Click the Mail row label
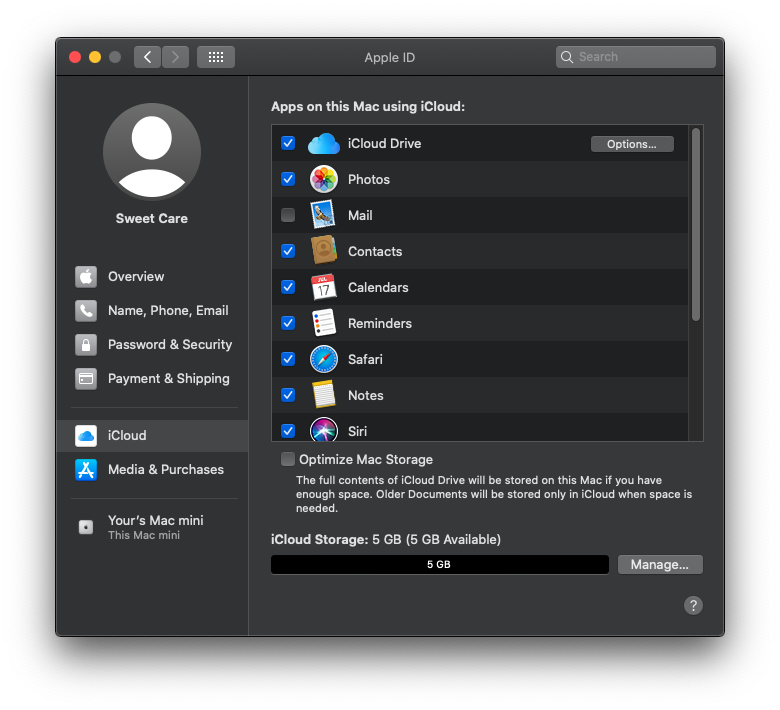 pos(360,215)
